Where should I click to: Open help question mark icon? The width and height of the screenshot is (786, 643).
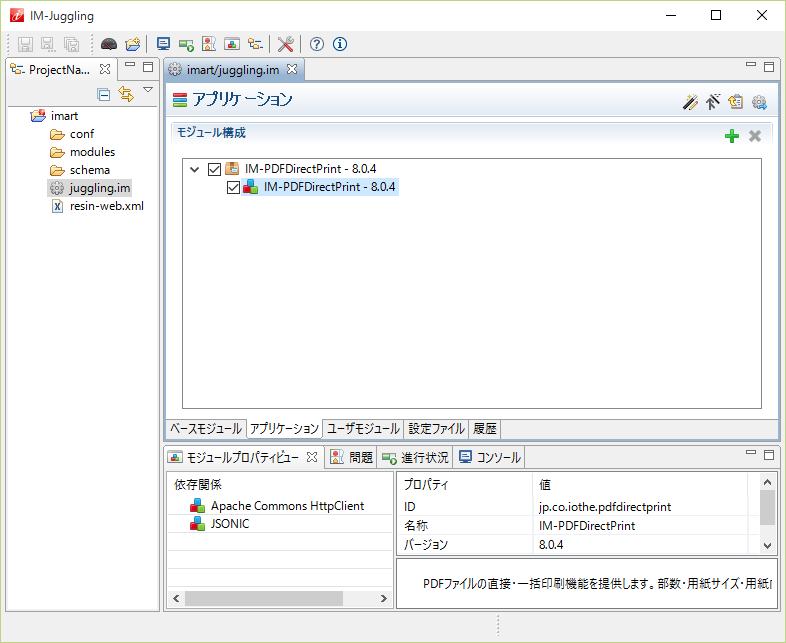click(x=317, y=44)
